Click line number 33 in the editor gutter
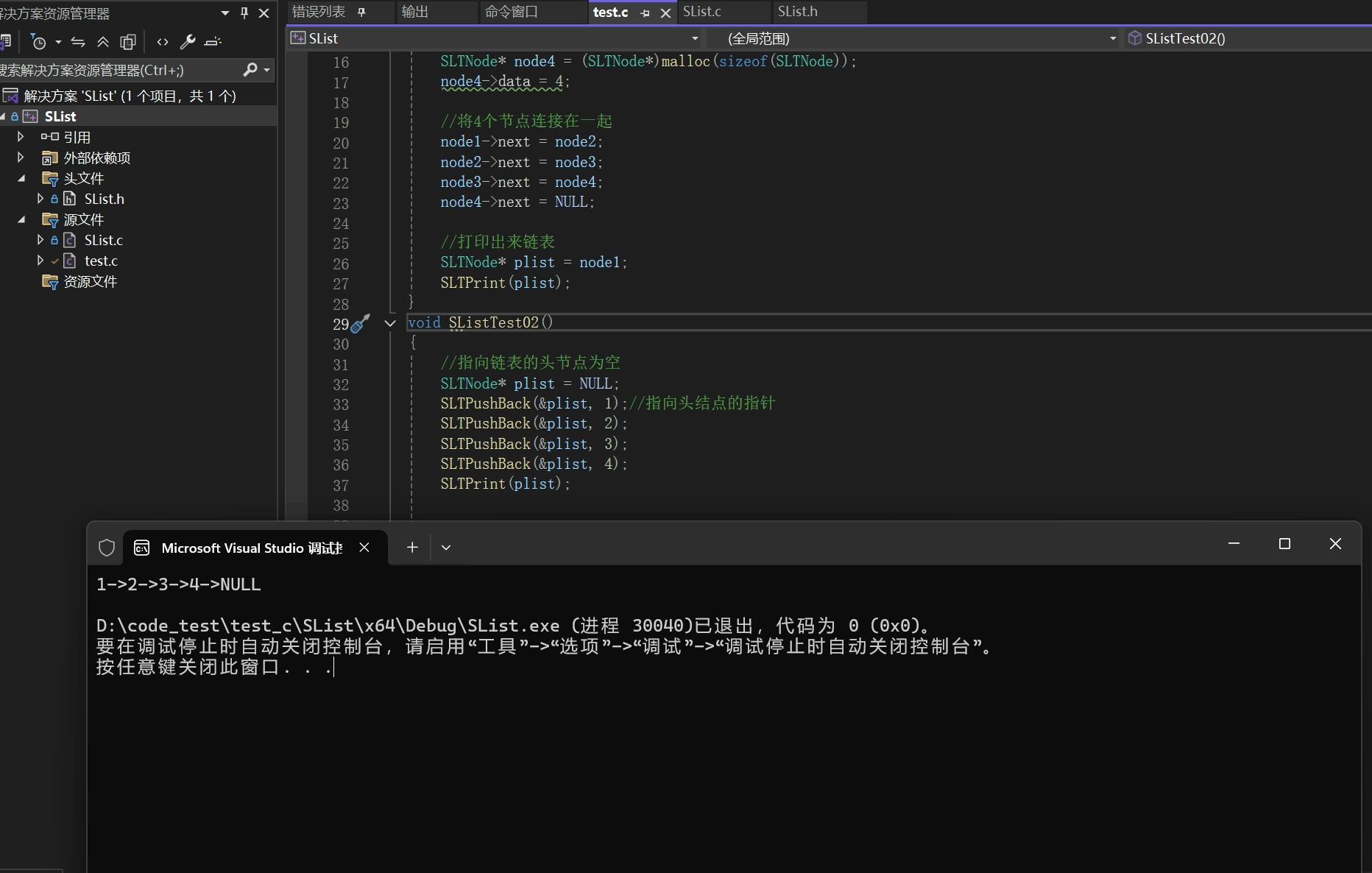The height and width of the screenshot is (873, 1372). click(x=341, y=404)
